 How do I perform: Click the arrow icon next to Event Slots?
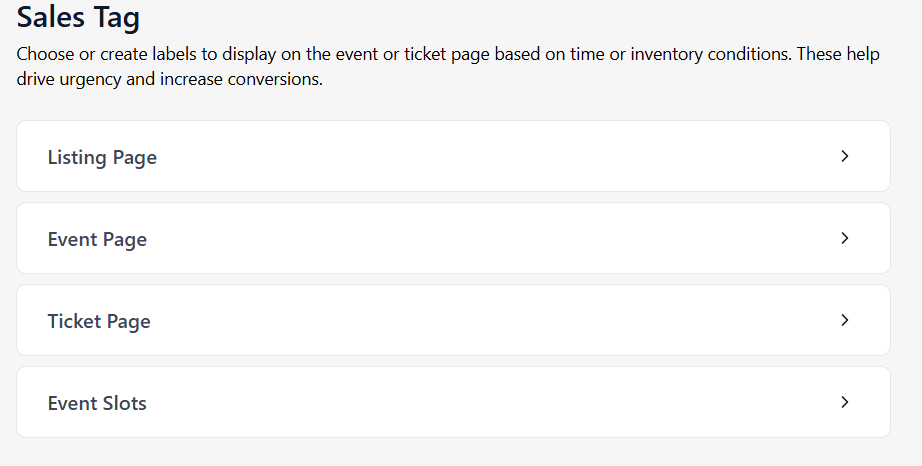(x=845, y=403)
